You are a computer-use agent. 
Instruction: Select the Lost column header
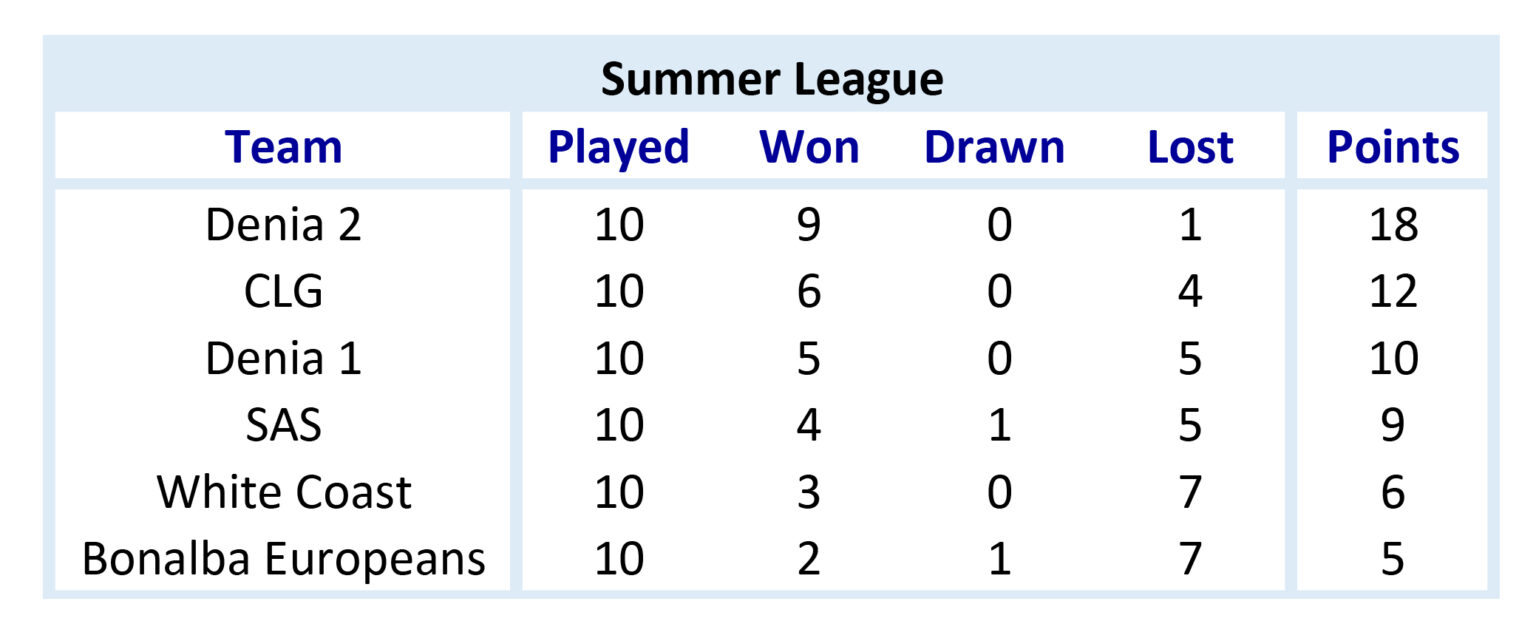pyautogui.click(x=1190, y=147)
